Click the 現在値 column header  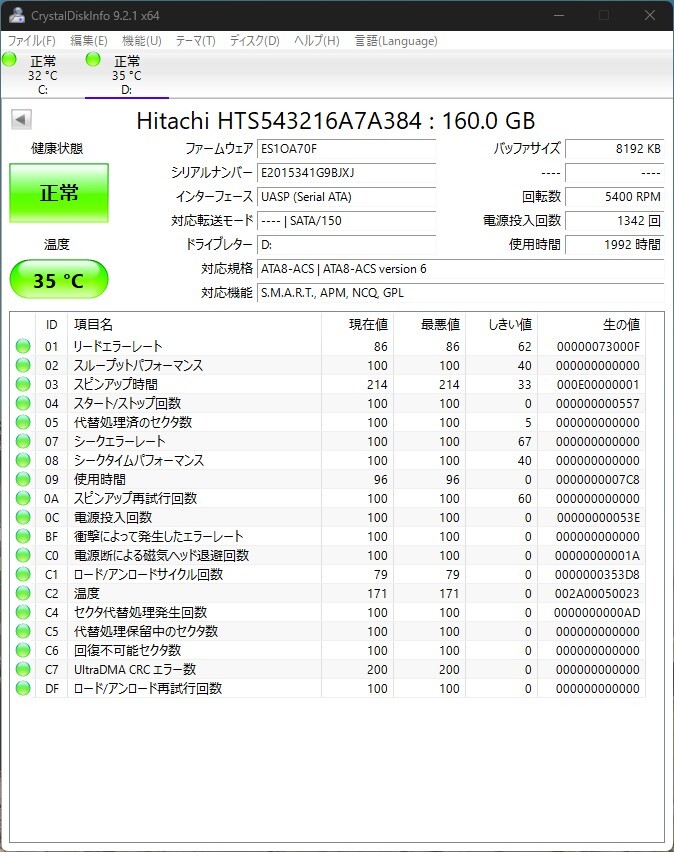[x=358, y=324]
